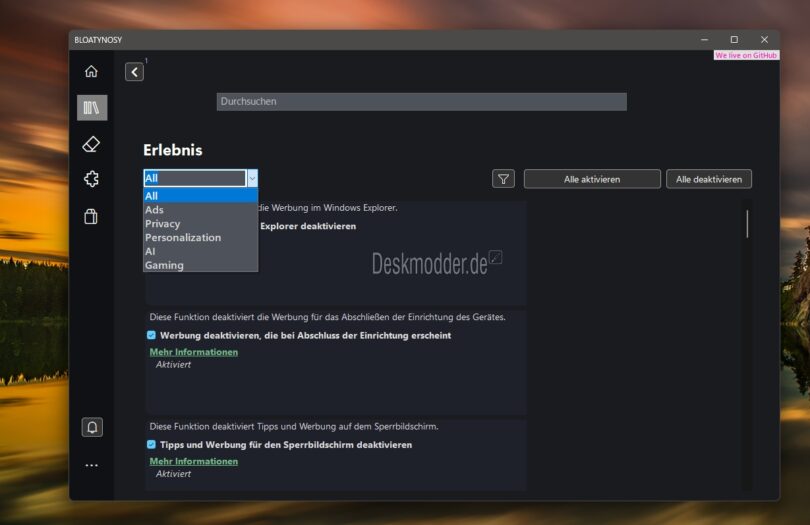Open the shopping bag store icon

pos(91,217)
